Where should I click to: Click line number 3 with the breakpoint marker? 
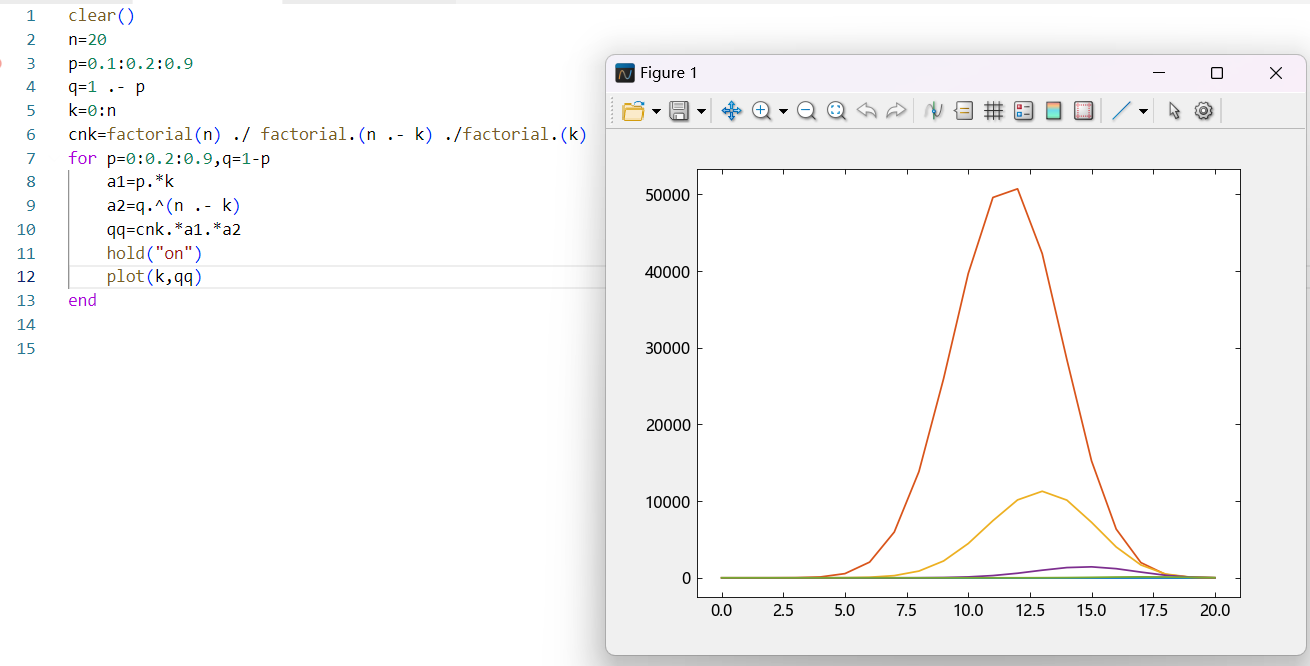tap(31, 63)
